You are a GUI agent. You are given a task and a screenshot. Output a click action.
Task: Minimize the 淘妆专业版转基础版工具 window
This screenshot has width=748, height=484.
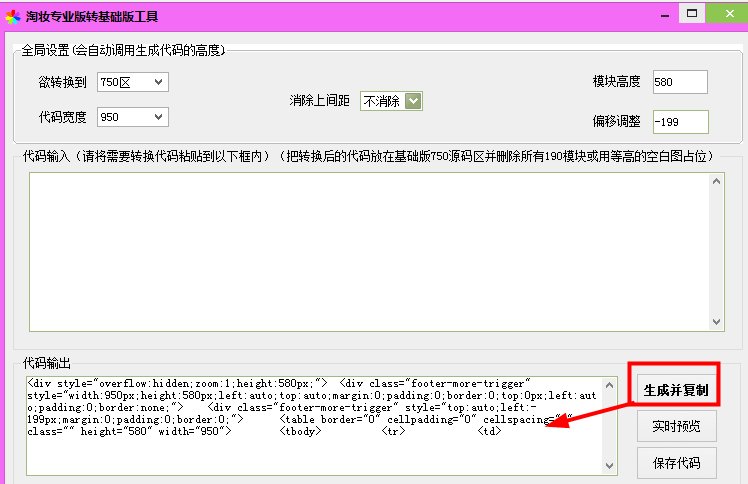[x=665, y=15]
